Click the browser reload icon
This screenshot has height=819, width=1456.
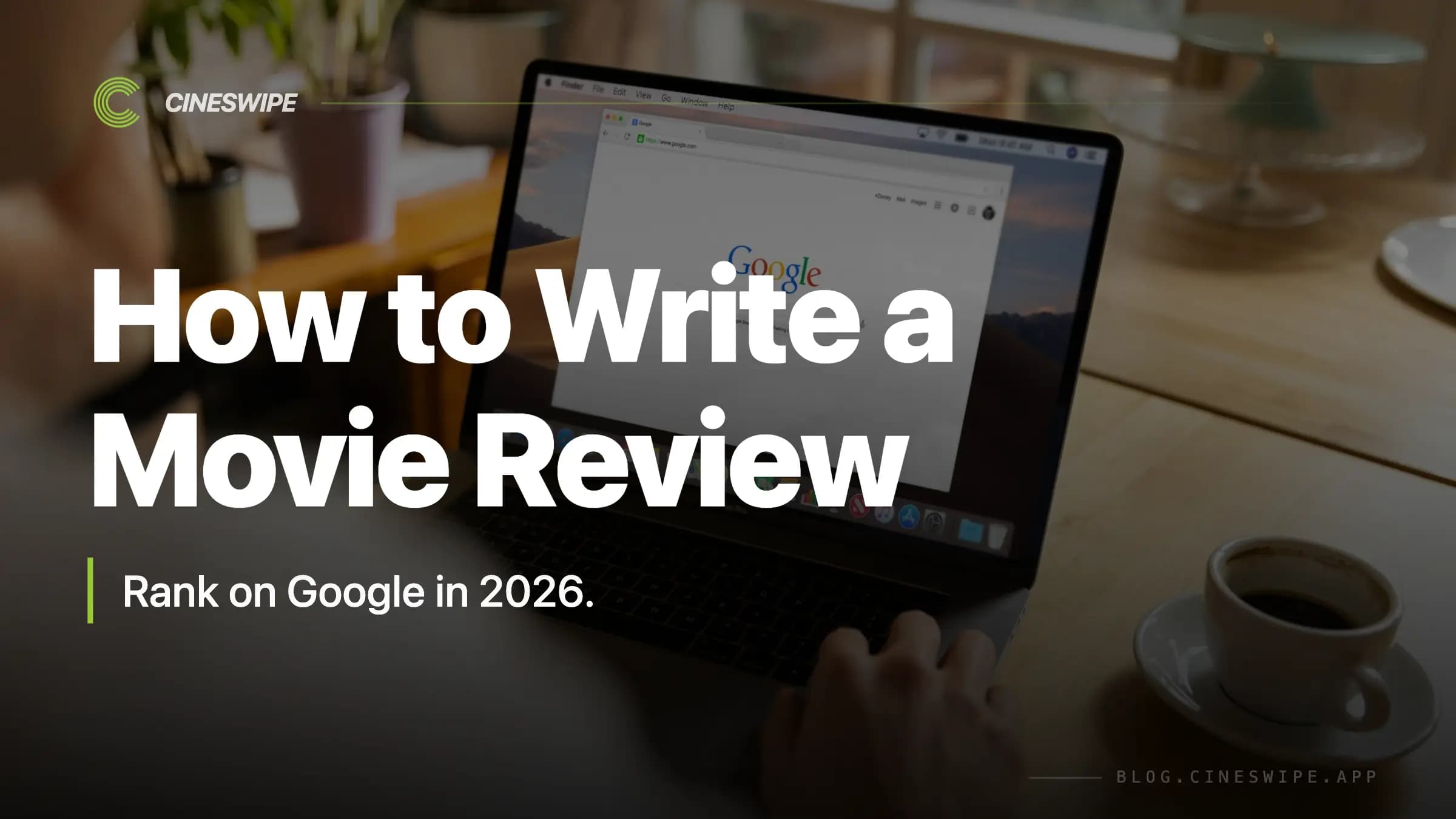pyautogui.click(x=627, y=136)
